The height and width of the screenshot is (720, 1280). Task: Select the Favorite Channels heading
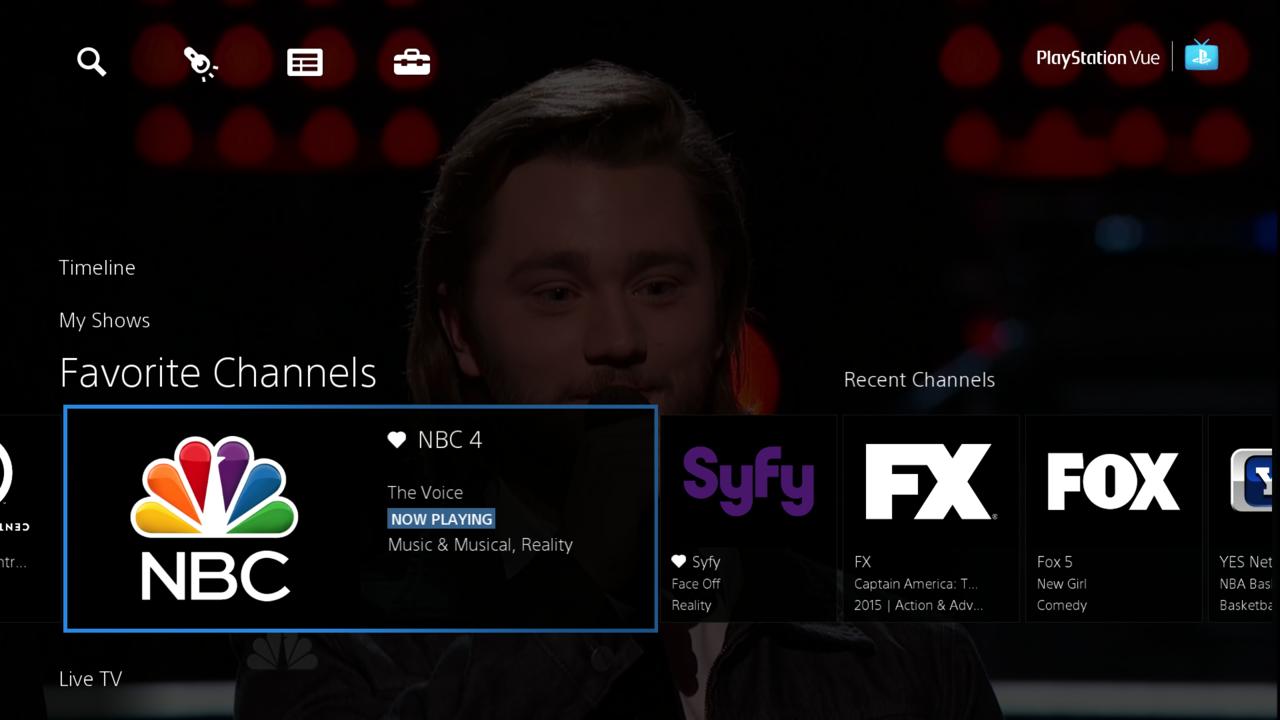218,372
